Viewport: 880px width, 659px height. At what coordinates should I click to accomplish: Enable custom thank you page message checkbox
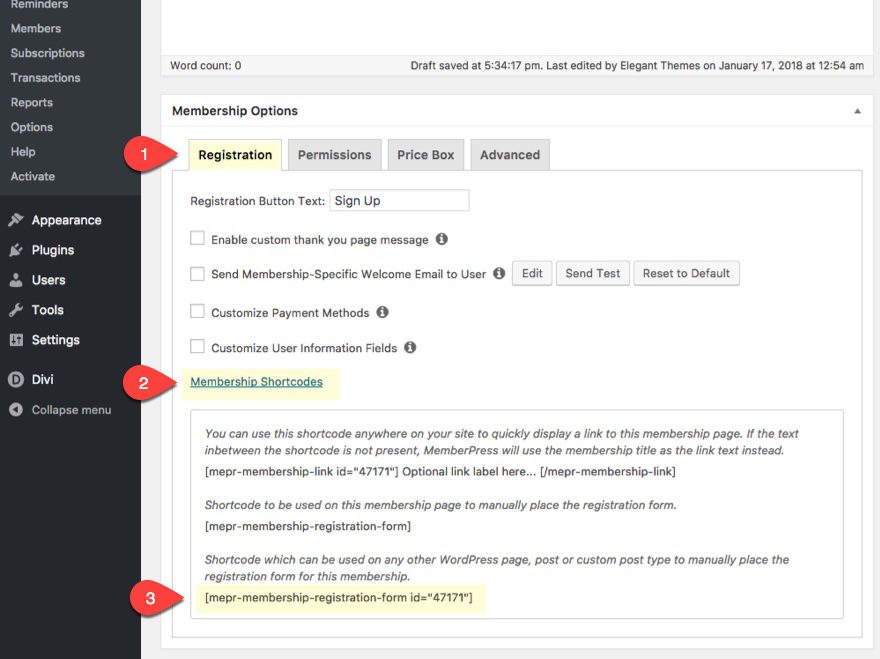point(197,238)
